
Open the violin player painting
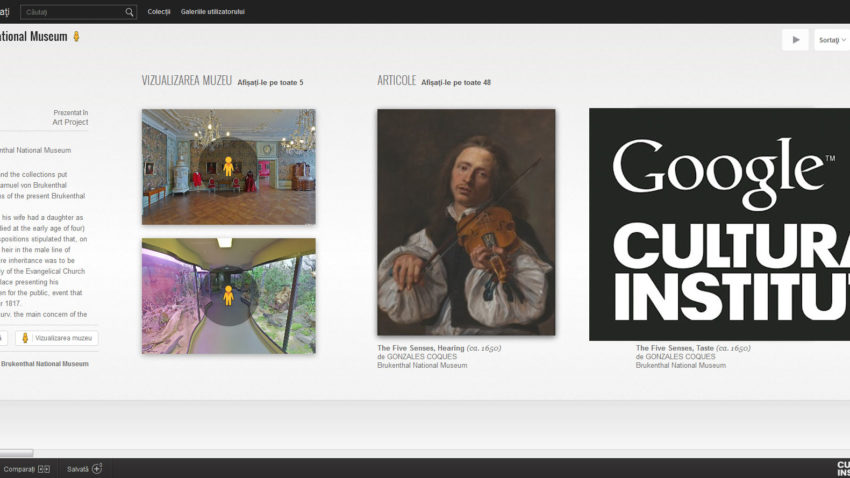tap(466, 222)
